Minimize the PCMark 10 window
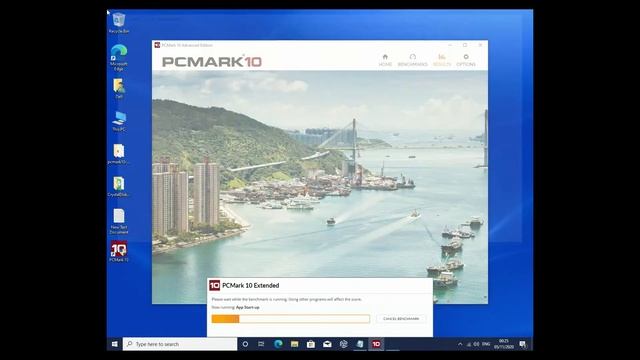Screen dimensions: 640x360 coord(450,45)
